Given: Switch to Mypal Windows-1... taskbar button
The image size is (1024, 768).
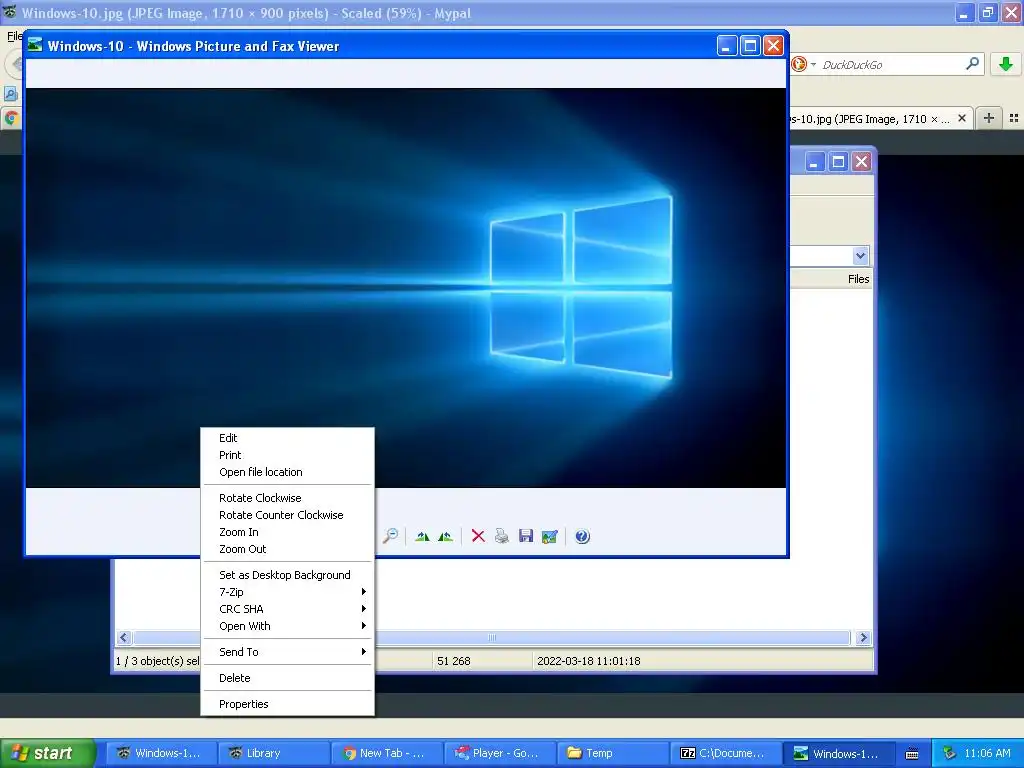Looking at the screenshot, I should [160, 753].
